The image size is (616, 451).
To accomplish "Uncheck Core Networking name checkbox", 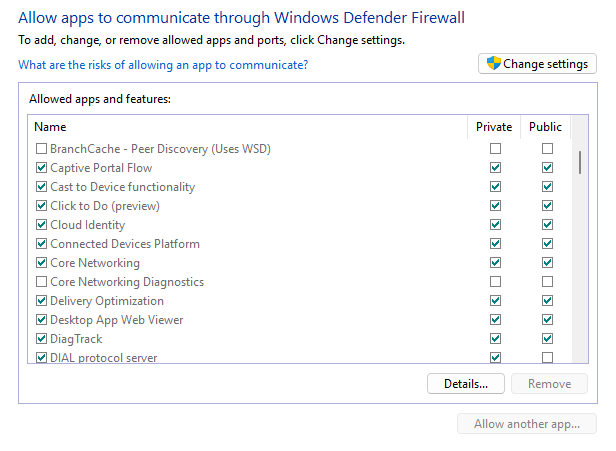I will tap(41, 262).
